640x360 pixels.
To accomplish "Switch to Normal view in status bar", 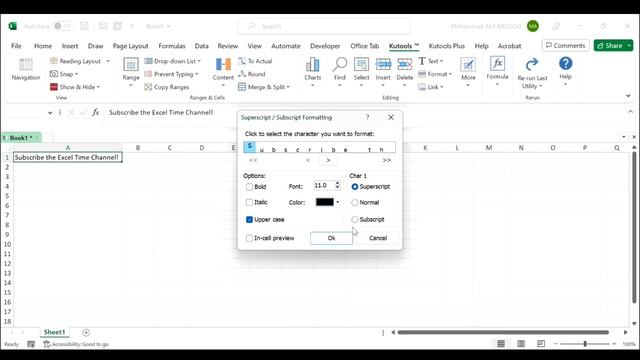I will click(x=501, y=344).
